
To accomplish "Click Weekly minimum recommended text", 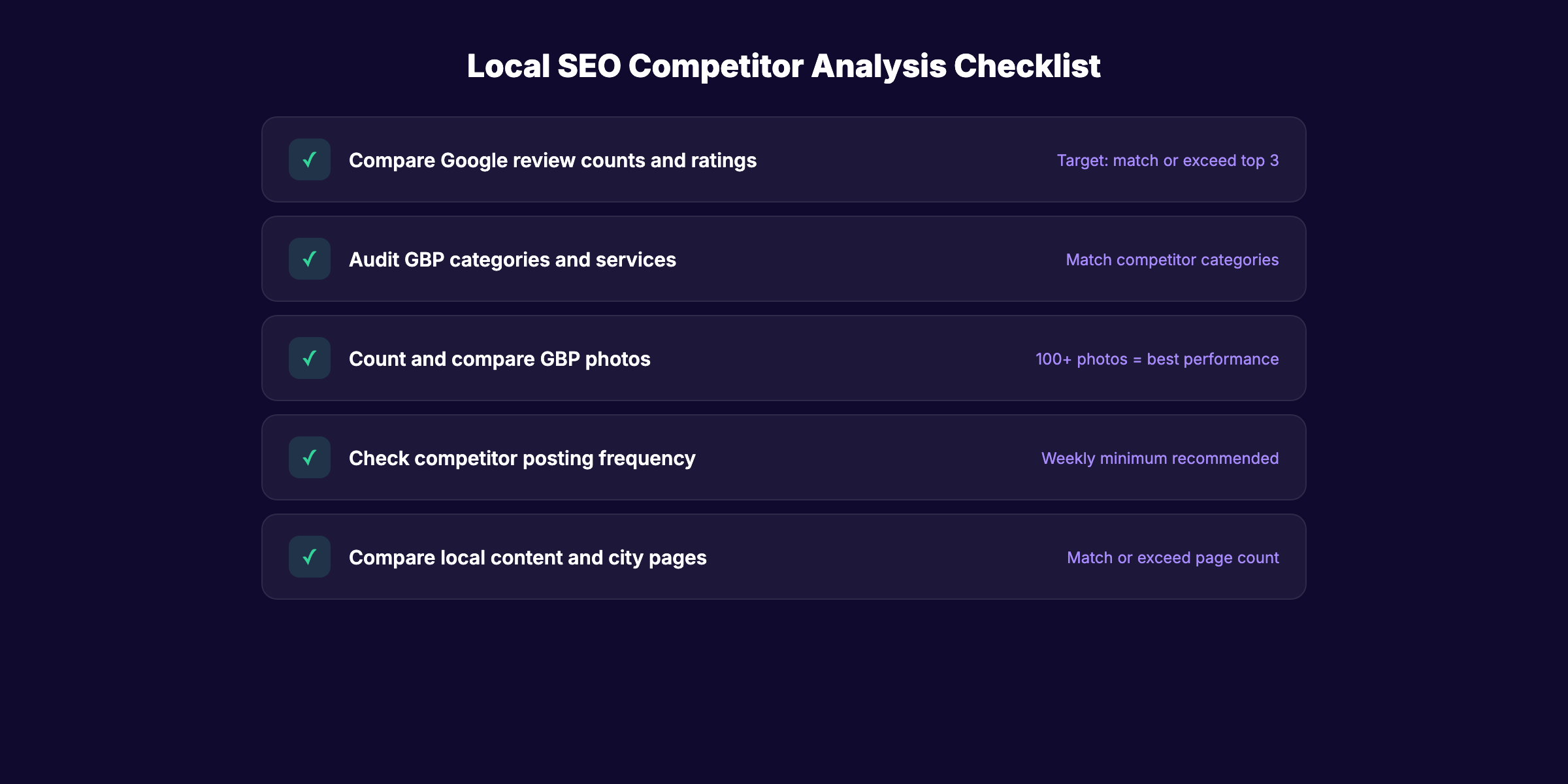I will (1160, 457).
